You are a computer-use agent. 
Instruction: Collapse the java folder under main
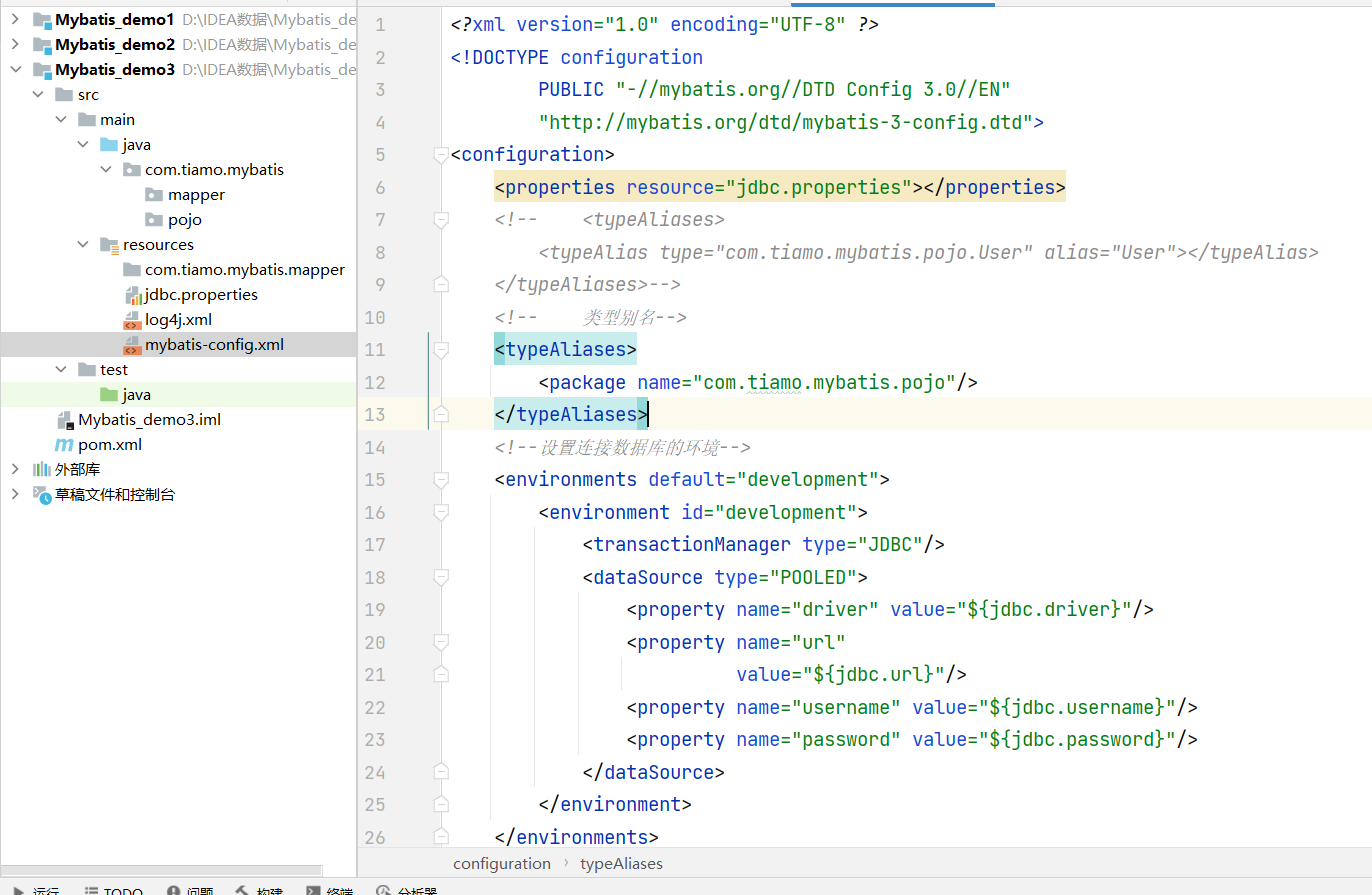(83, 145)
